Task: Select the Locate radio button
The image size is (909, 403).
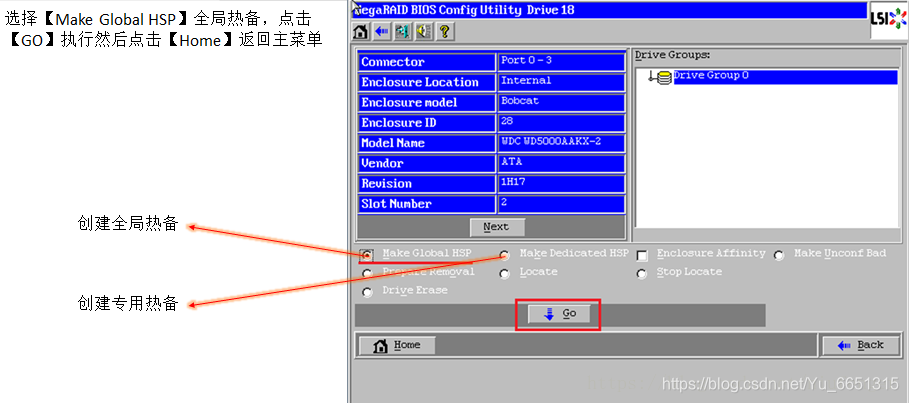Action: [x=504, y=273]
